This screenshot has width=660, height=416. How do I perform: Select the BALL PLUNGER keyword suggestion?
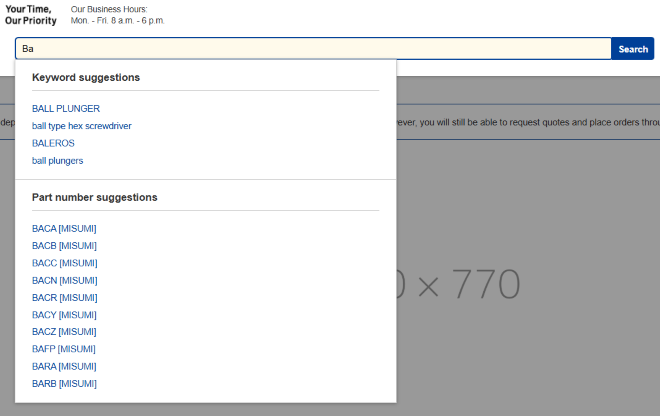pos(66,109)
